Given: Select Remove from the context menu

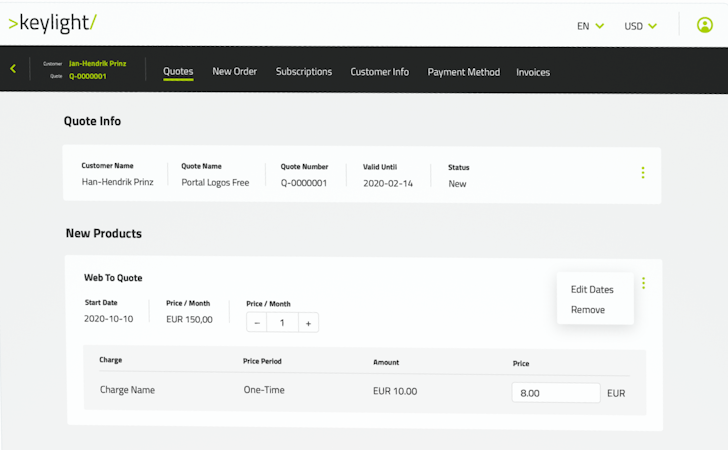Looking at the screenshot, I should click(x=588, y=310).
